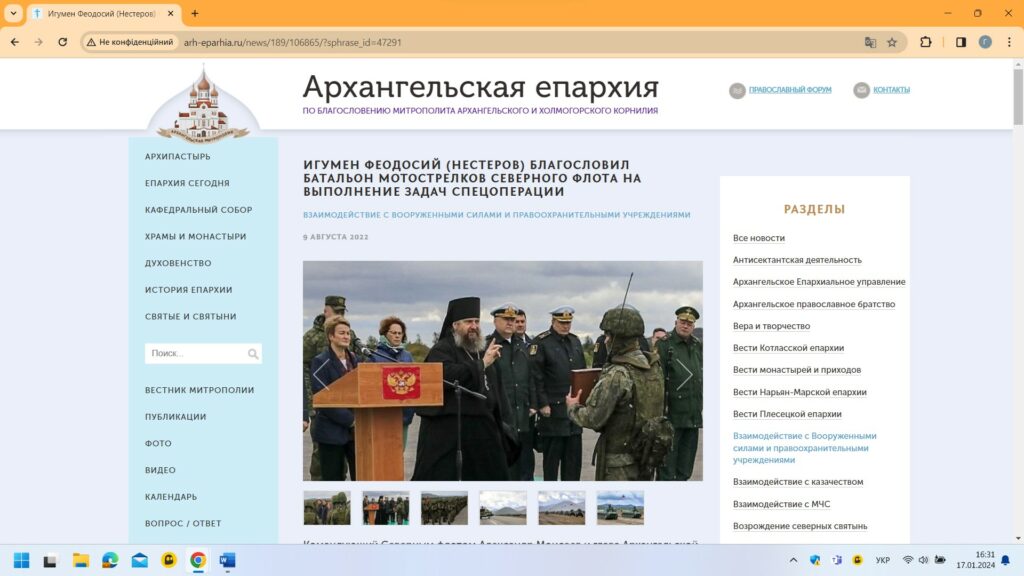Open Вера и творчество section
The height and width of the screenshot is (576, 1024).
[x=771, y=326]
